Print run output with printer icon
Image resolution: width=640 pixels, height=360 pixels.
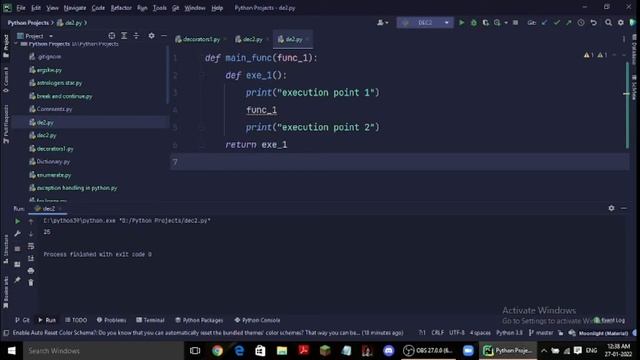[x=31, y=271]
